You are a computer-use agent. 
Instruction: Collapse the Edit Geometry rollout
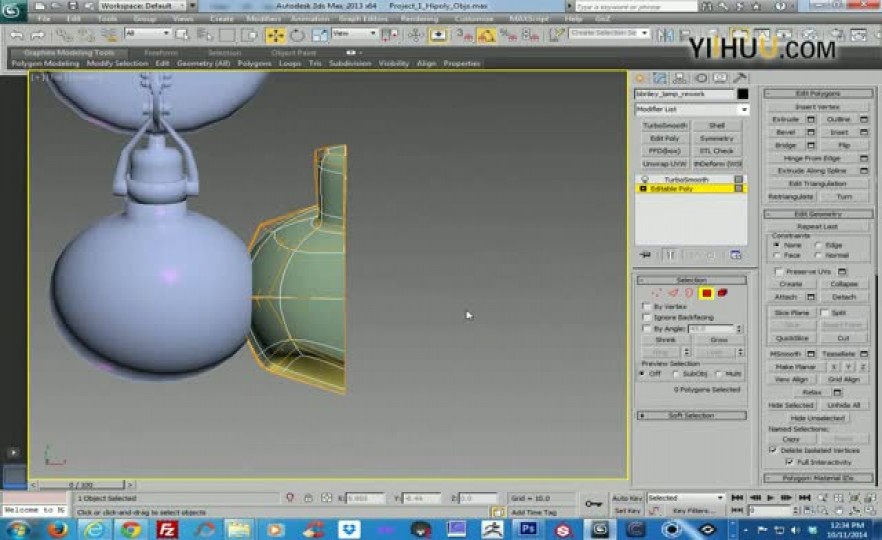coord(818,214)
